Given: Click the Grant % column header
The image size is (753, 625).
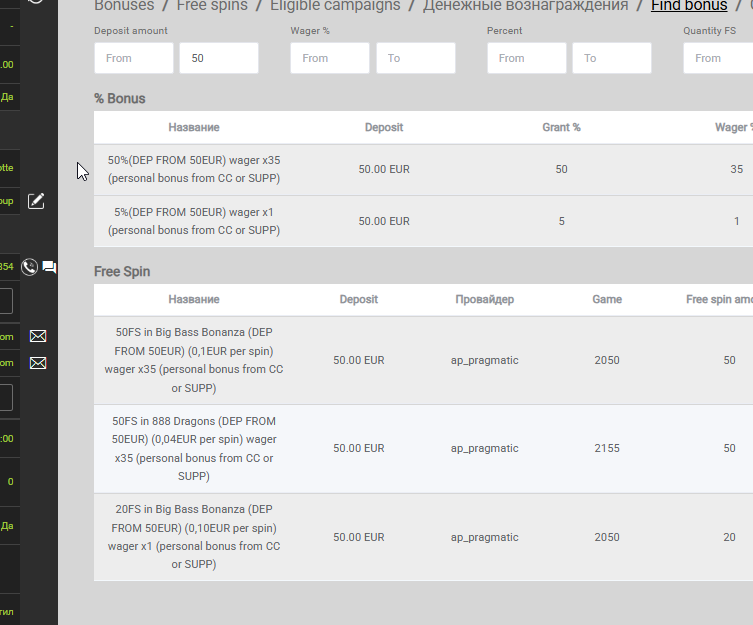Looking at the screenshot, I should coord(561,127).
